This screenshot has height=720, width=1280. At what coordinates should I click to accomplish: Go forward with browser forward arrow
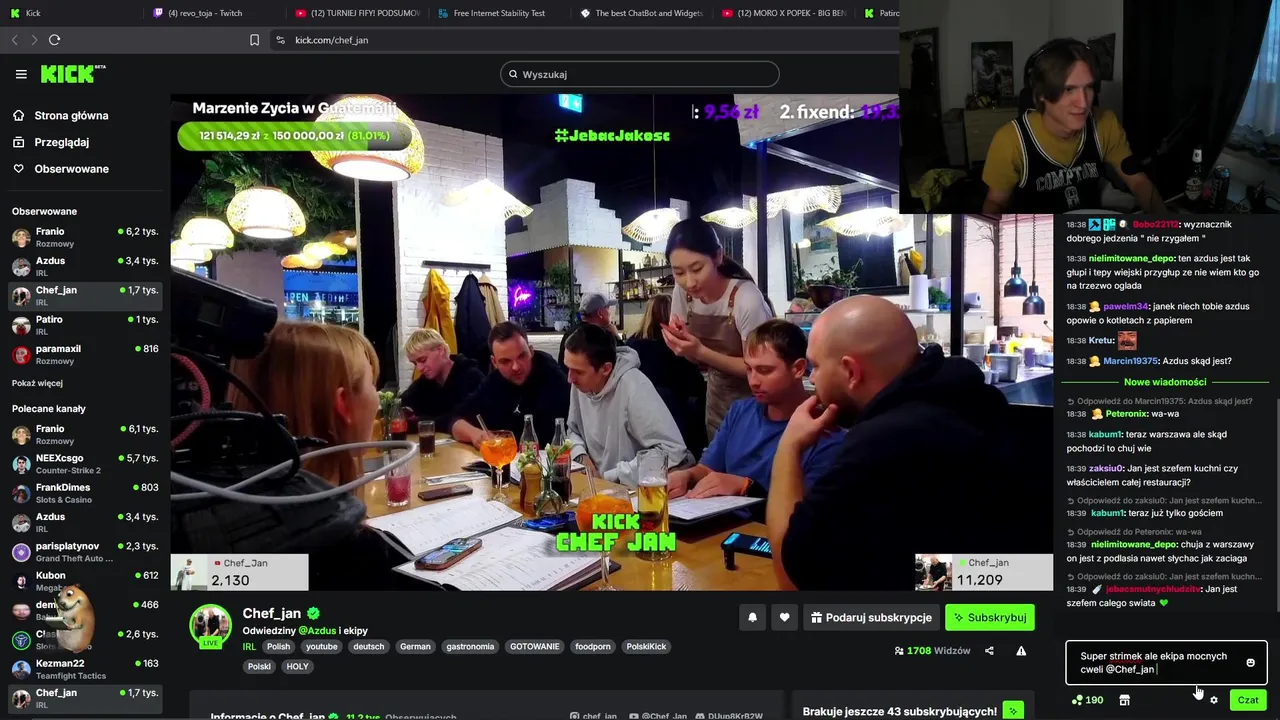coord(34,40)
